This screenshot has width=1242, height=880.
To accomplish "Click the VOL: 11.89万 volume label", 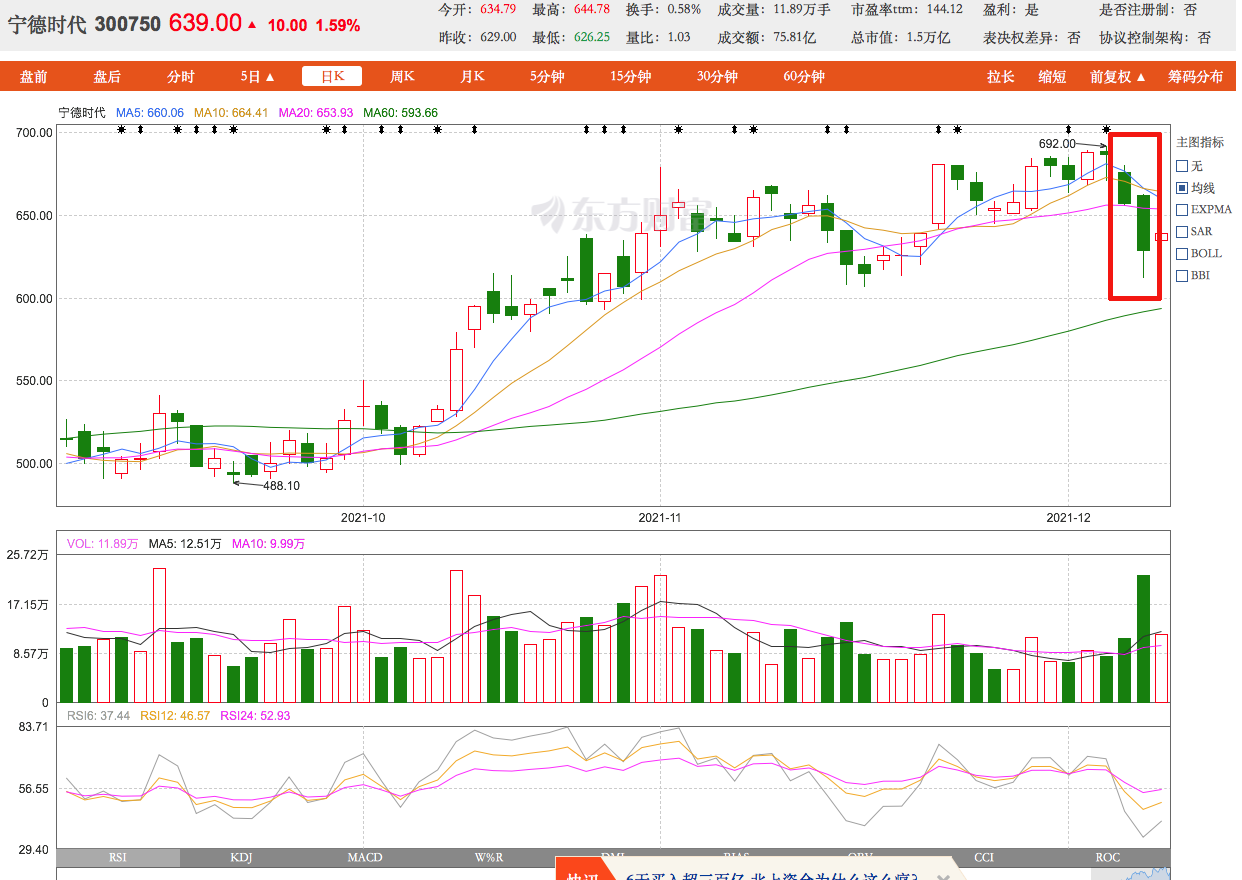I will 102,544.
